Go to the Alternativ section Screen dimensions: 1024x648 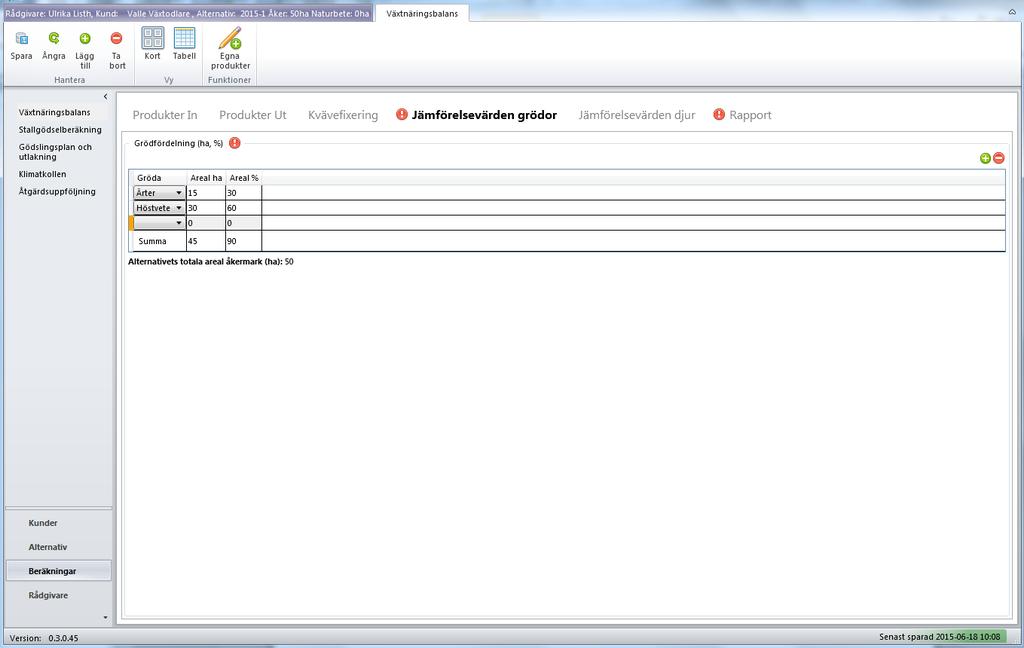(x=48, y=547)
